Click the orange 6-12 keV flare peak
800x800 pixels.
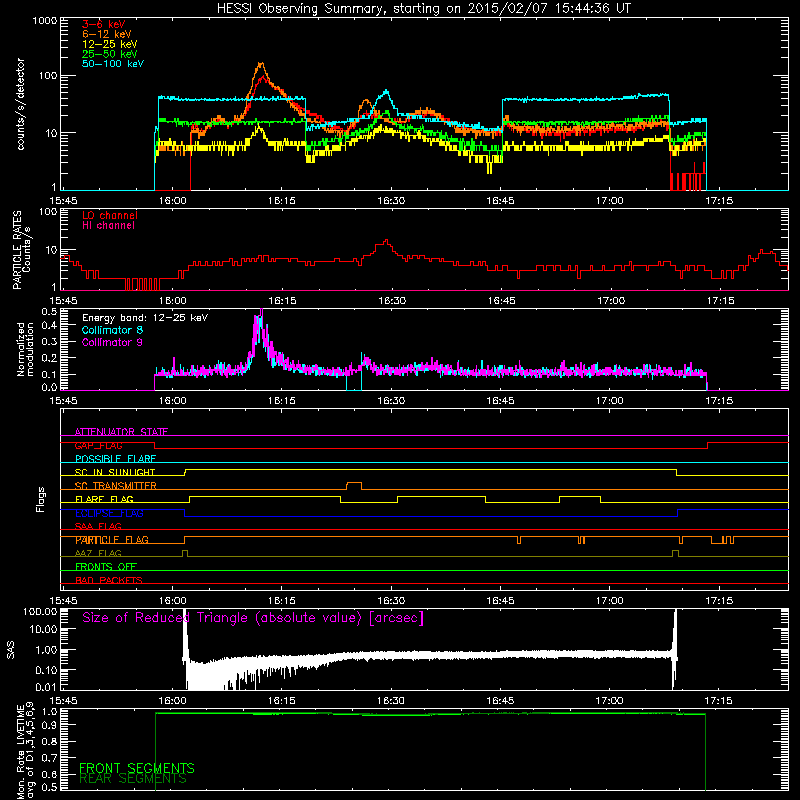261,64
